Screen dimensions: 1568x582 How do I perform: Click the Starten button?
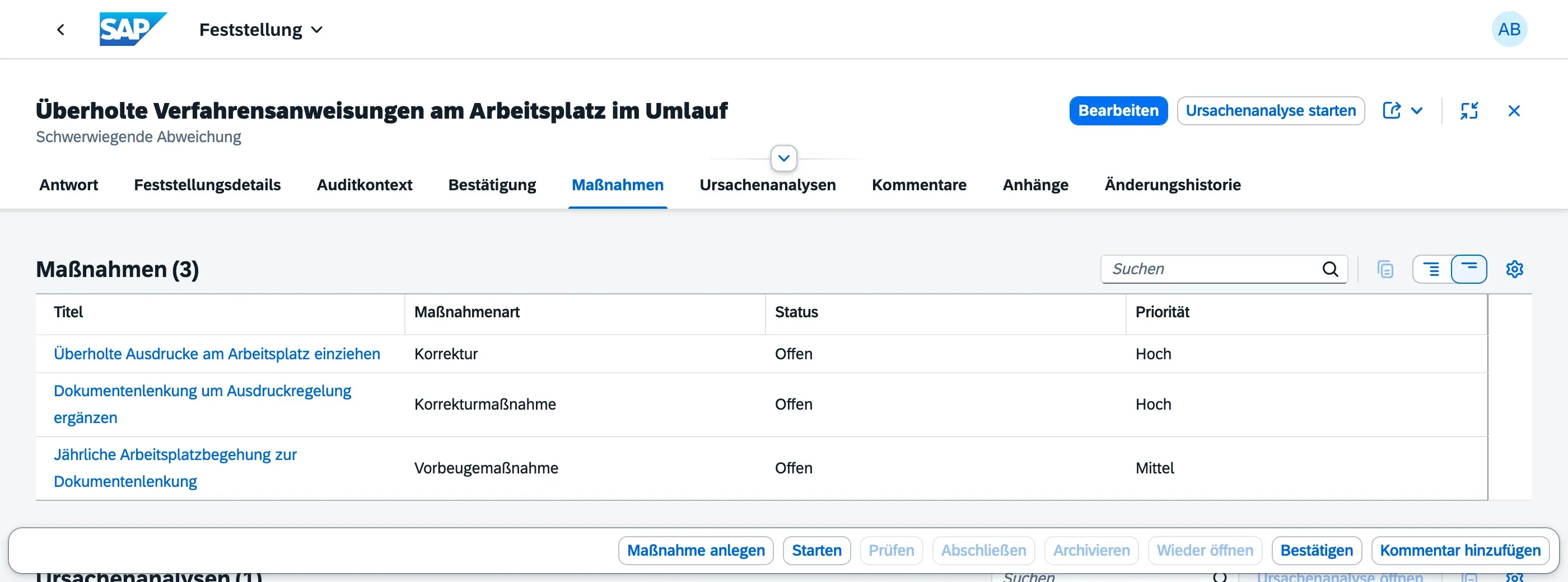[816, 550]
